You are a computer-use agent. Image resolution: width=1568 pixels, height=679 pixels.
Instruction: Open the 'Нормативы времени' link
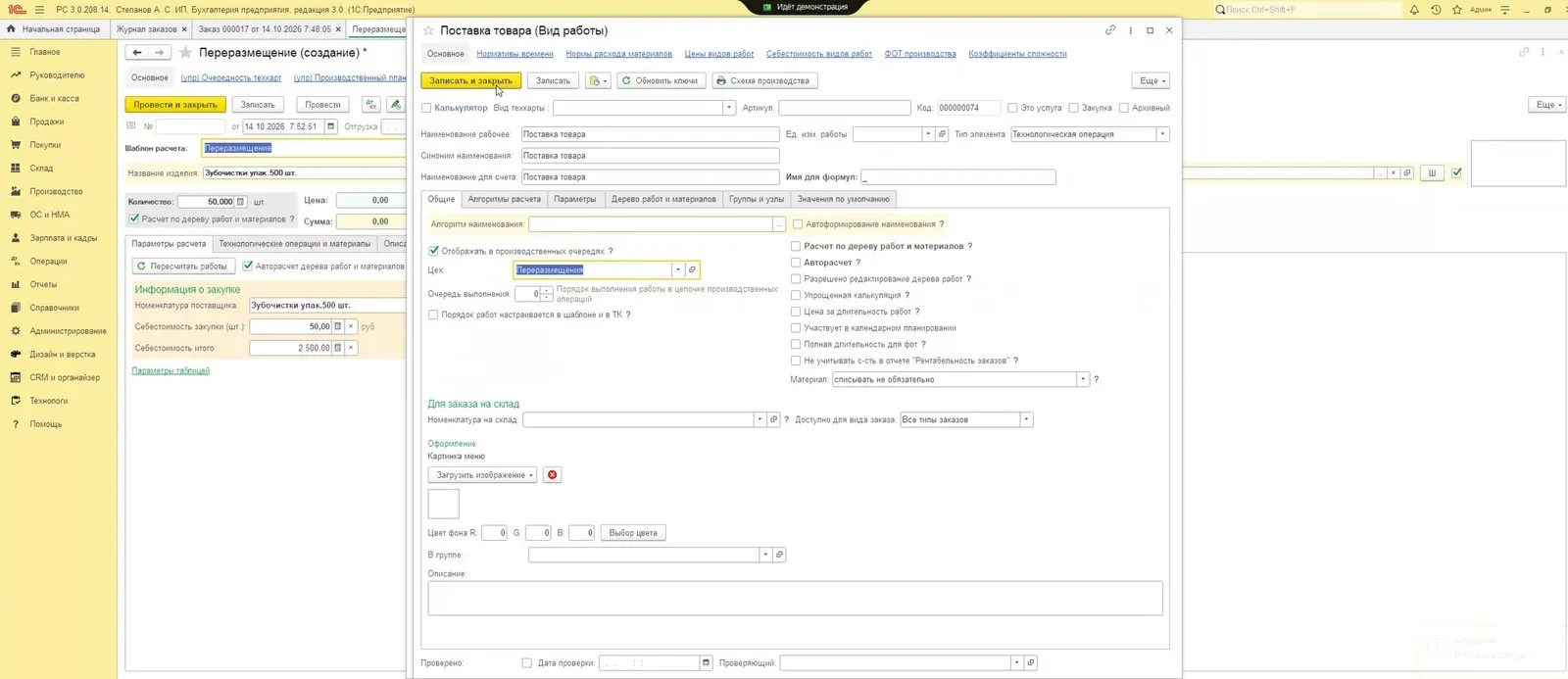click(515, 54)
